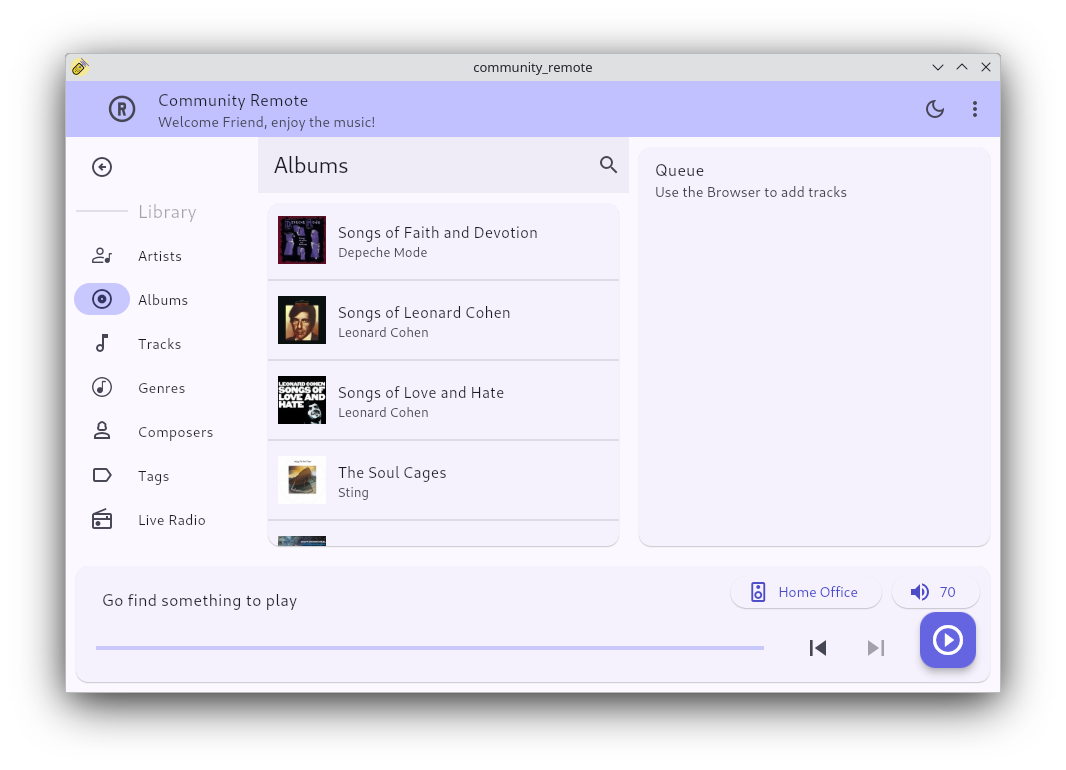This screenshot has width=1066, height=770.
Task: Click the Community Remote R logo icon
Action: coord(122,109)
